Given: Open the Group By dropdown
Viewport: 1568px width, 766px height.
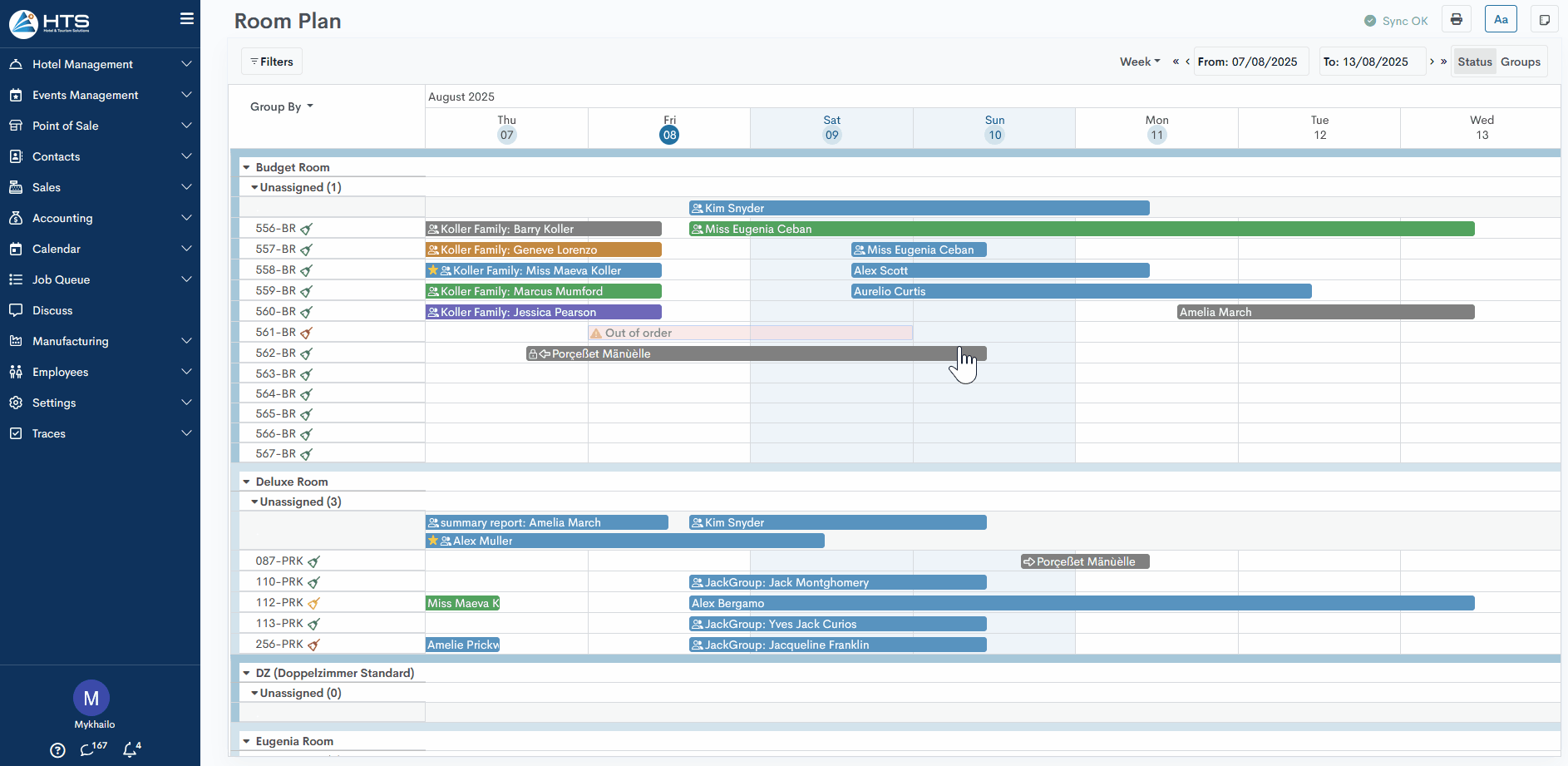Looking at the screenshot, I should [281, 106].
